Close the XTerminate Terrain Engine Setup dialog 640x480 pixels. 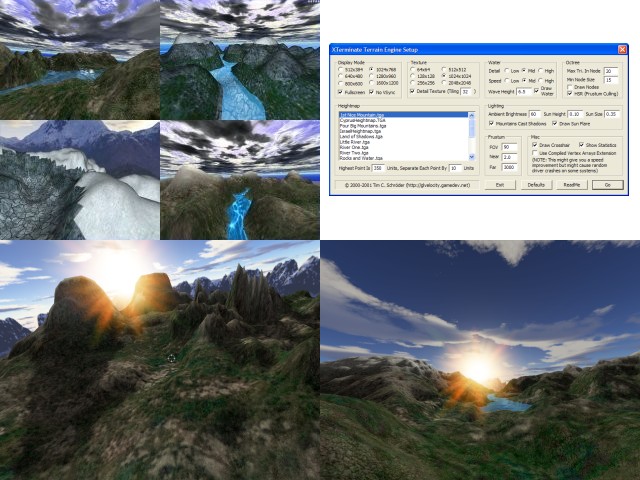[622, 49]
